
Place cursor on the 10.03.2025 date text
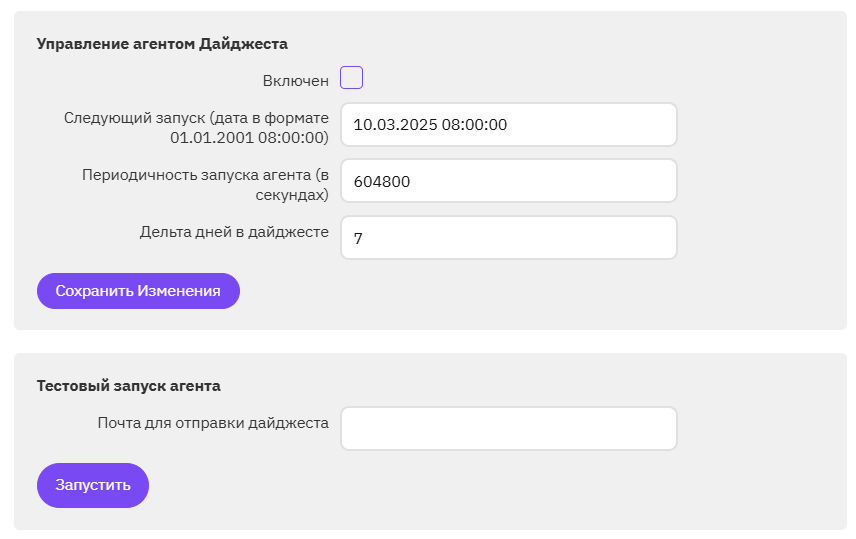coord(395,125)
